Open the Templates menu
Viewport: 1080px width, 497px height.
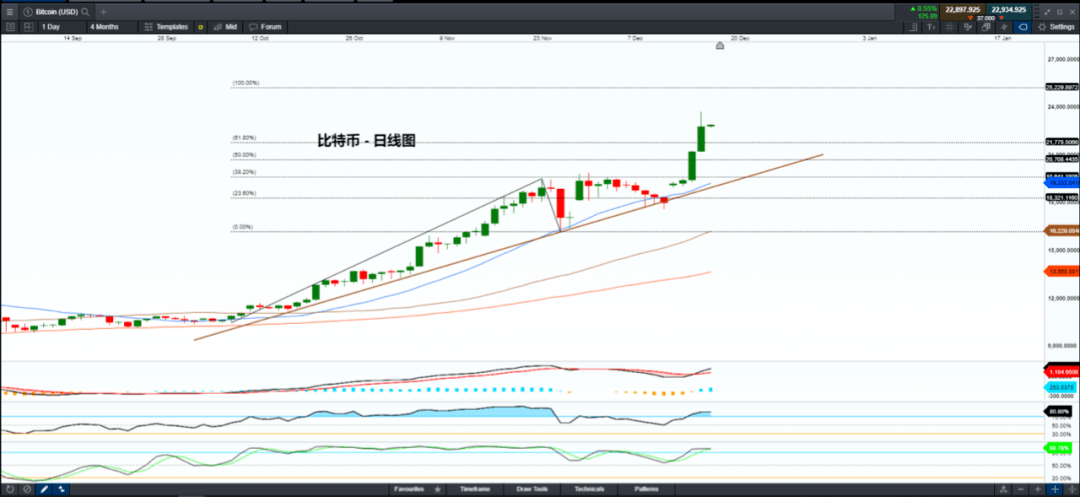(167, 27)
